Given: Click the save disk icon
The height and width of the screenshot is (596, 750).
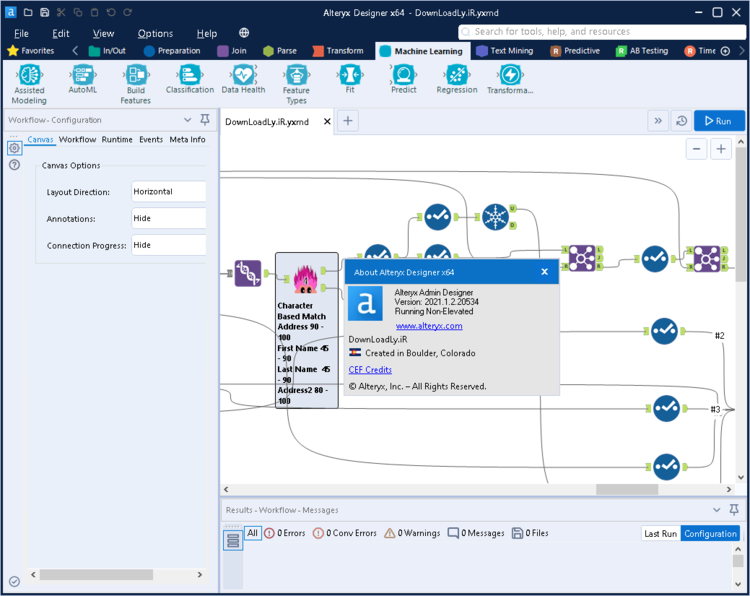Looking at the screenshot, I should [44, 12].
